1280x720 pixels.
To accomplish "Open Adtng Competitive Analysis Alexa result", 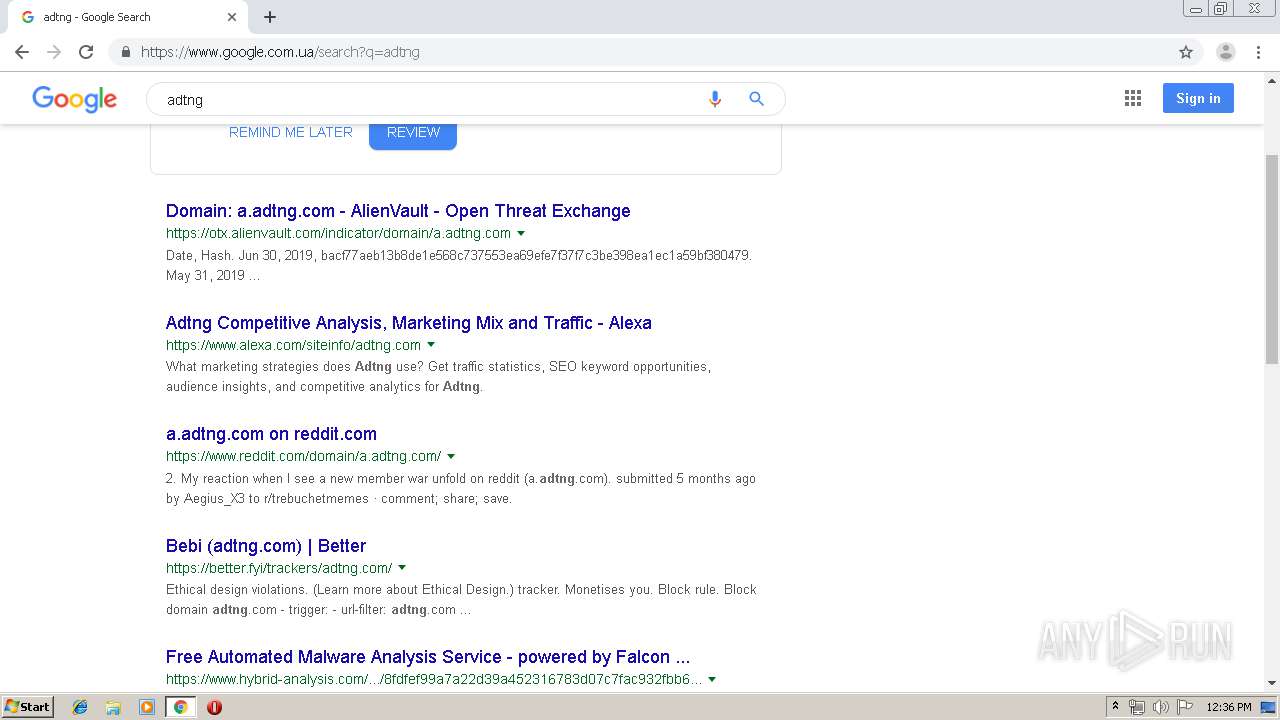I will (x=409, y=323).
